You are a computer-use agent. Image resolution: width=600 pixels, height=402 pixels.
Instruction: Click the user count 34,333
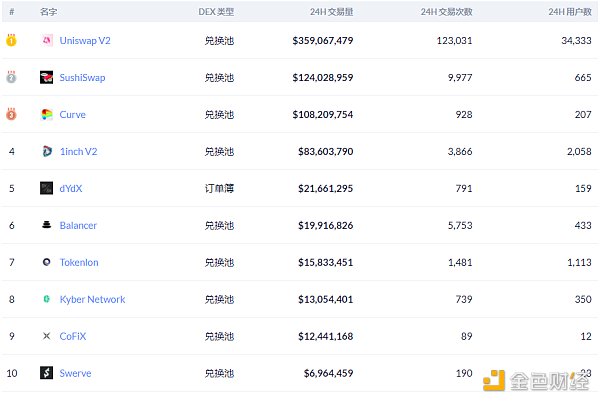coord(577,41)
